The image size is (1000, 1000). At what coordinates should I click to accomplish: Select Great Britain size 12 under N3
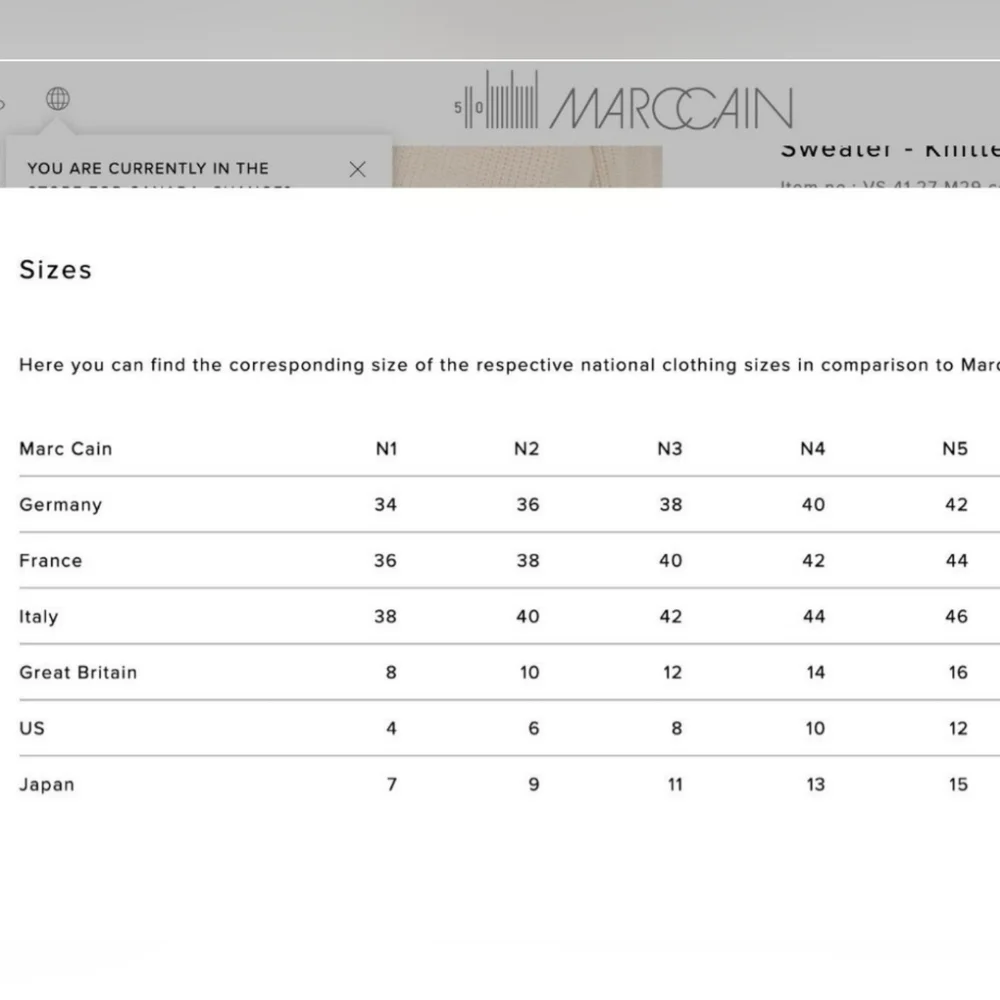(672, 673)
